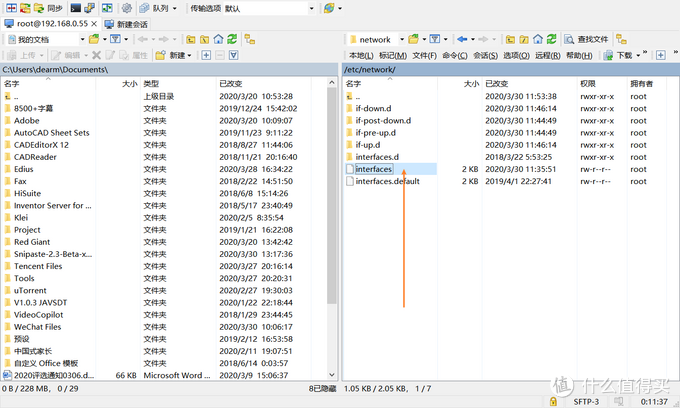The image size is (680, 408).
Task: Select the interfaces.d folder
Action: click(377, 157)
